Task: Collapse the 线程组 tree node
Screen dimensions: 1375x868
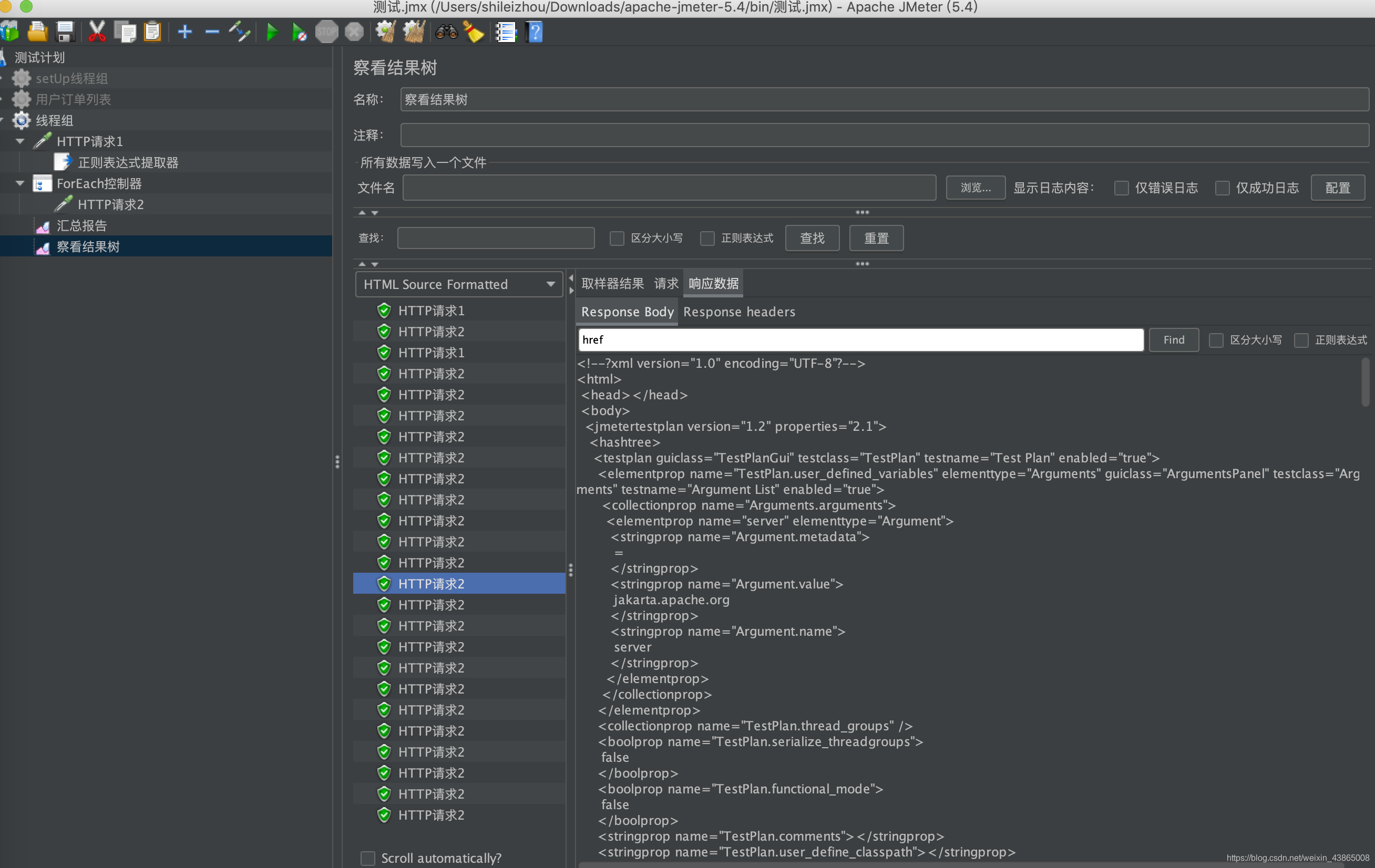Action: pos(3,120)
